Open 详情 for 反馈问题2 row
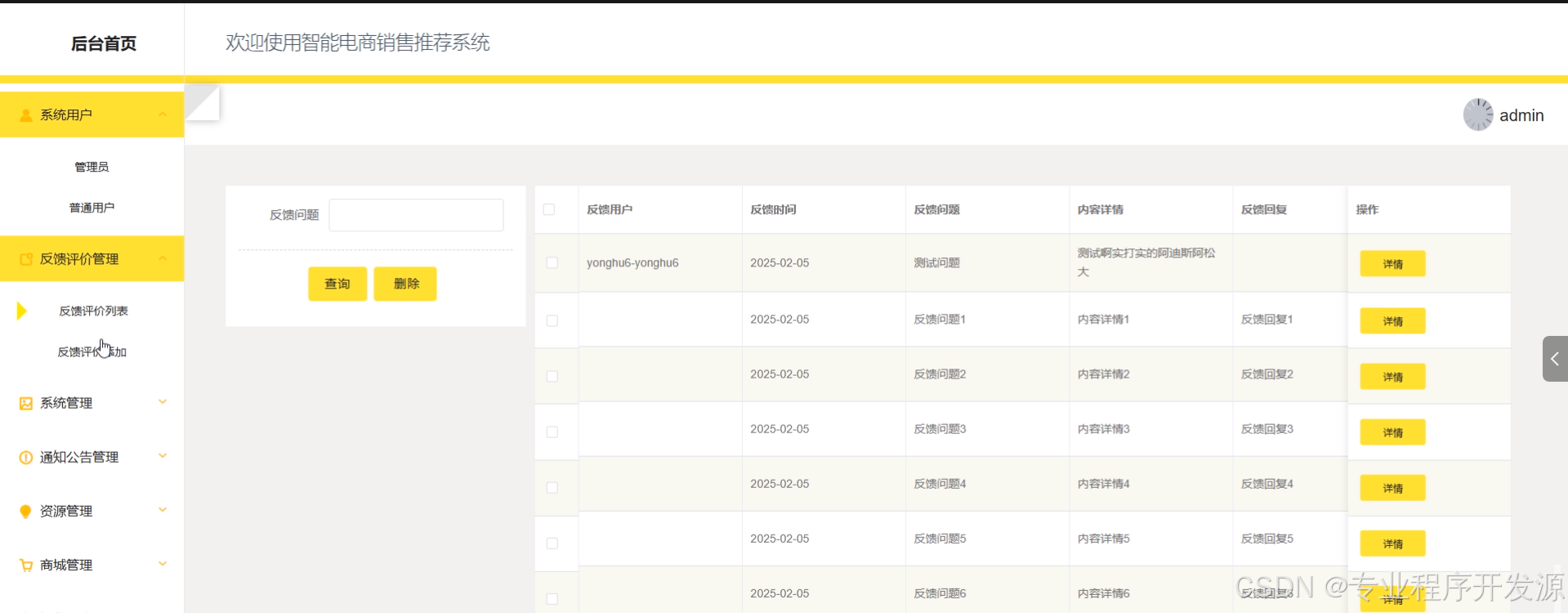1568x613 pixels. pyautogui.click(x=1392, y=377)
